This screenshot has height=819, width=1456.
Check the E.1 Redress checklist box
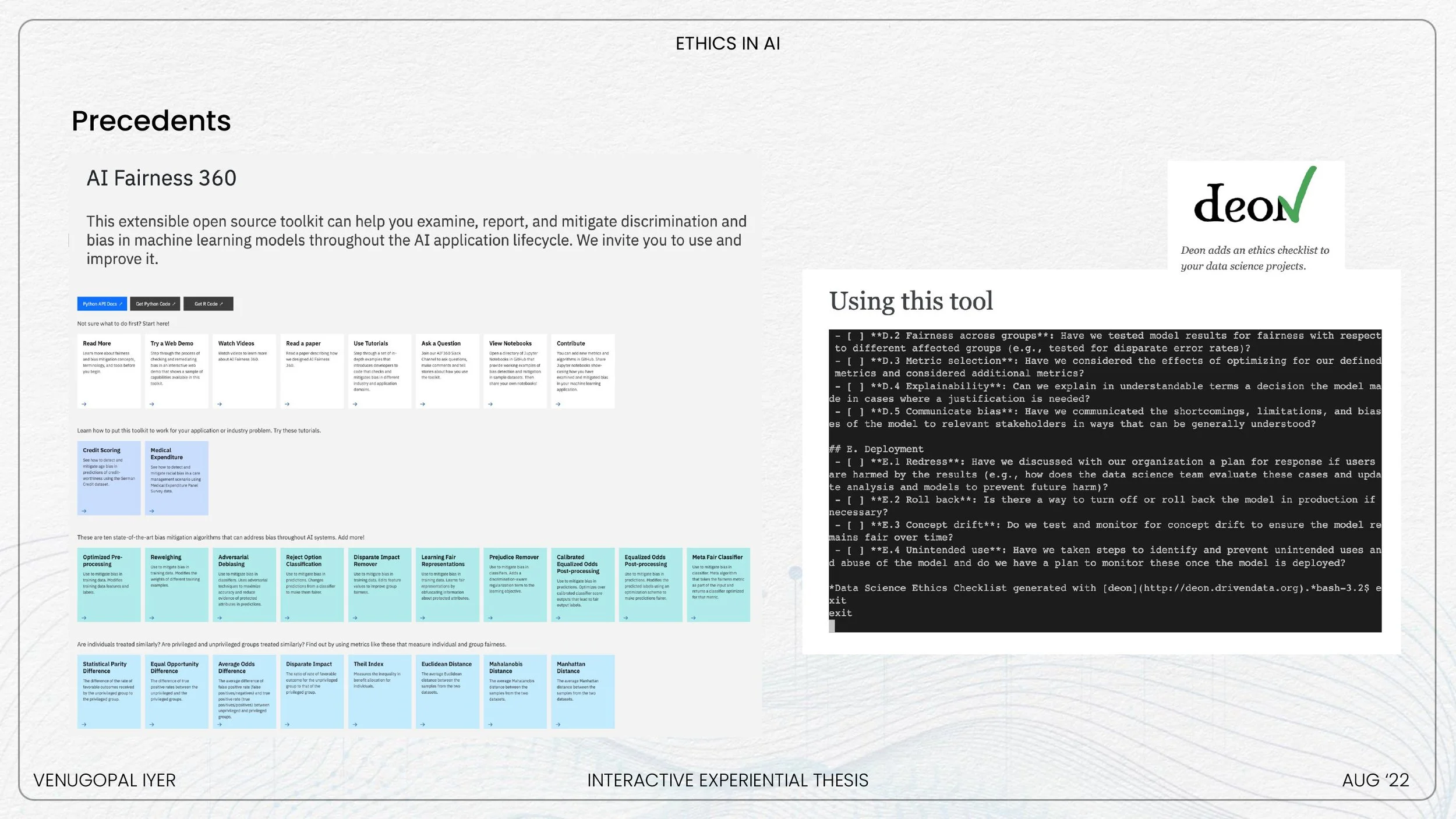pyautogui.click(x=855, y=462)
